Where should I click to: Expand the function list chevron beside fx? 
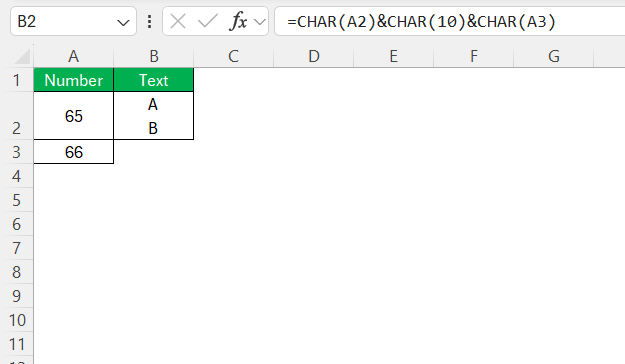(x=260, y=22)
